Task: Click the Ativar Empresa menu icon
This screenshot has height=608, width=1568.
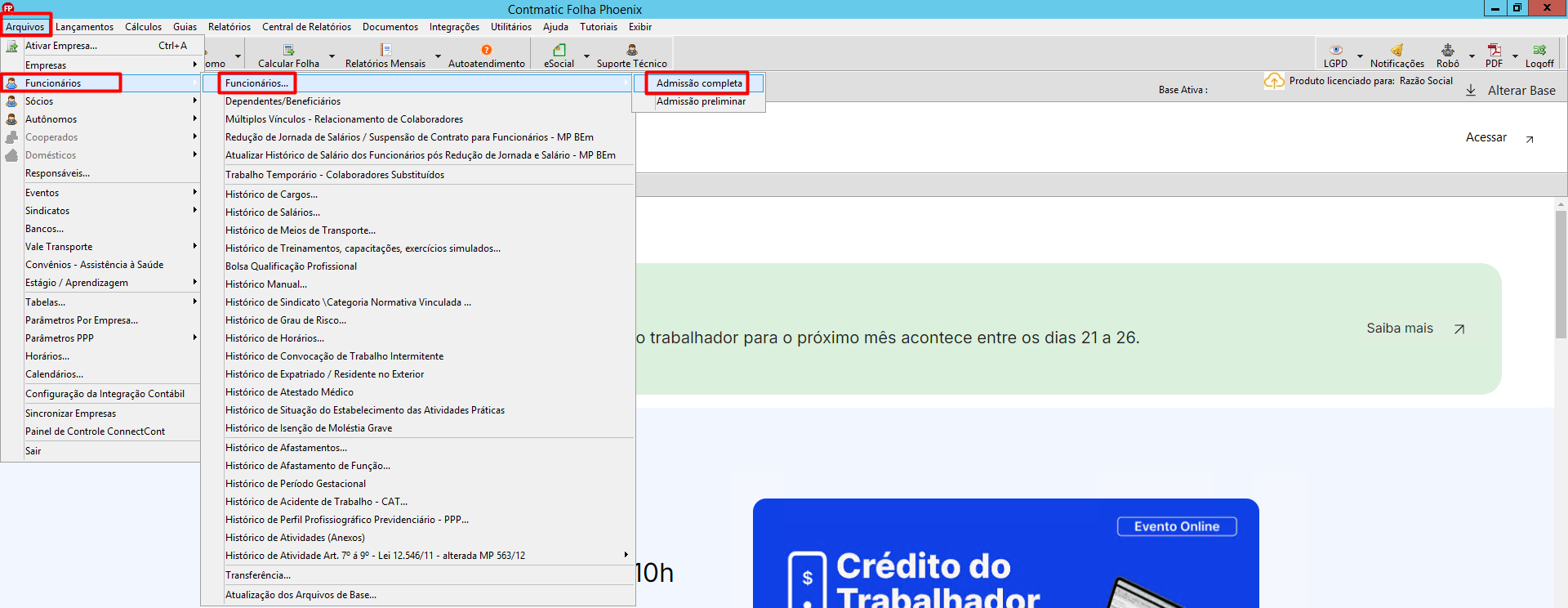Action: click(x=11, y=46)
